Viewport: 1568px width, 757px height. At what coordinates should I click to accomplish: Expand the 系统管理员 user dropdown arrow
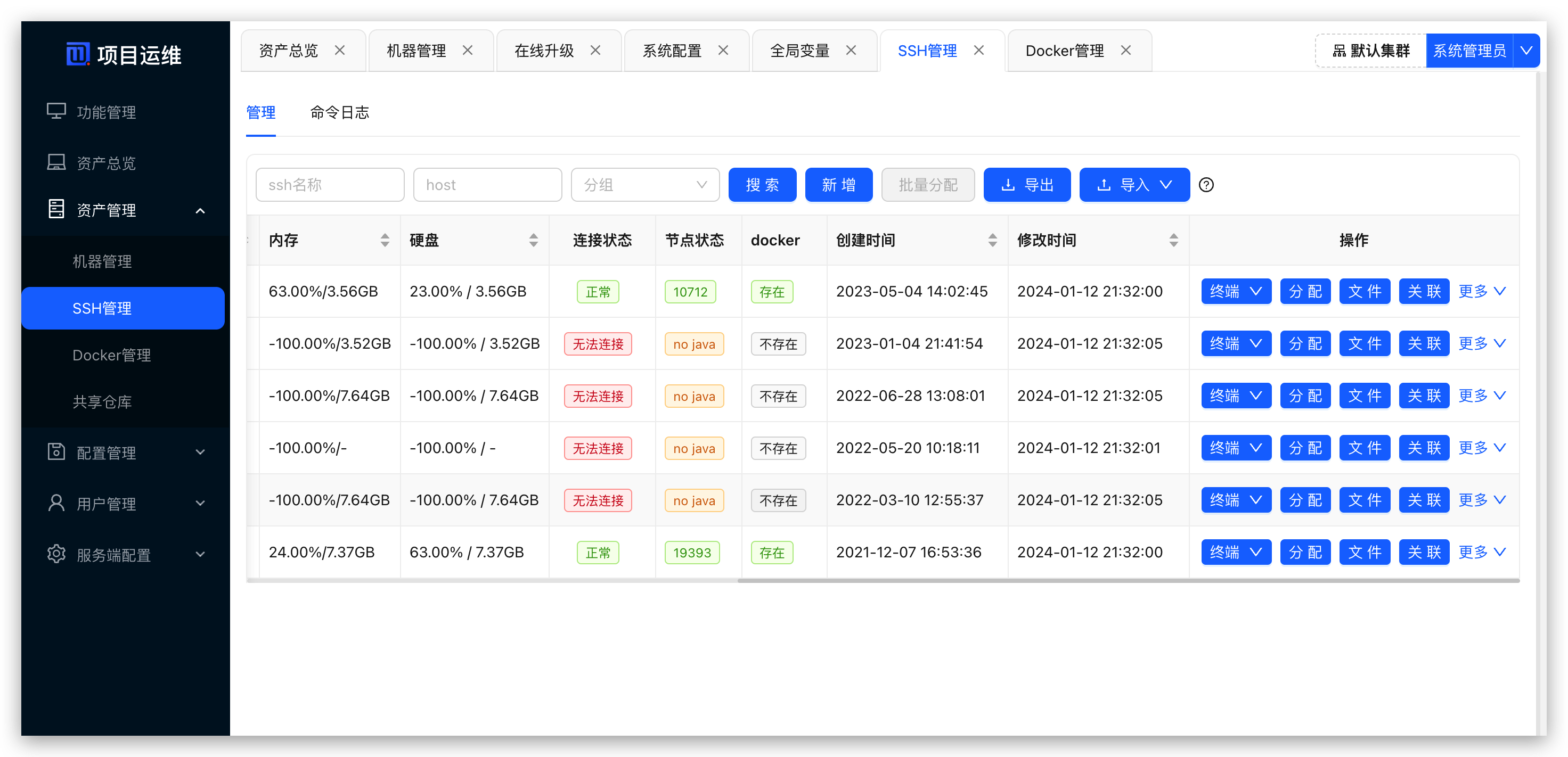(1526, 51)
